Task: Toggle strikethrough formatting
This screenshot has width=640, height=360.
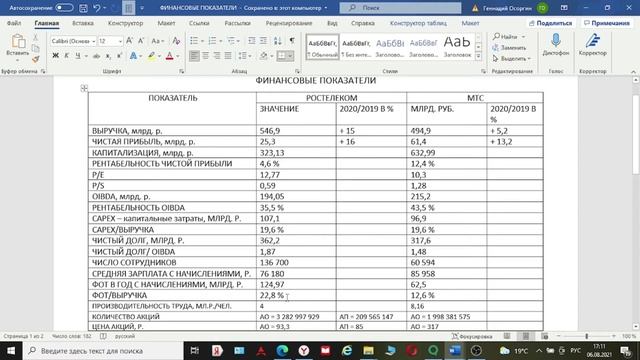Action: pos(97,56)
